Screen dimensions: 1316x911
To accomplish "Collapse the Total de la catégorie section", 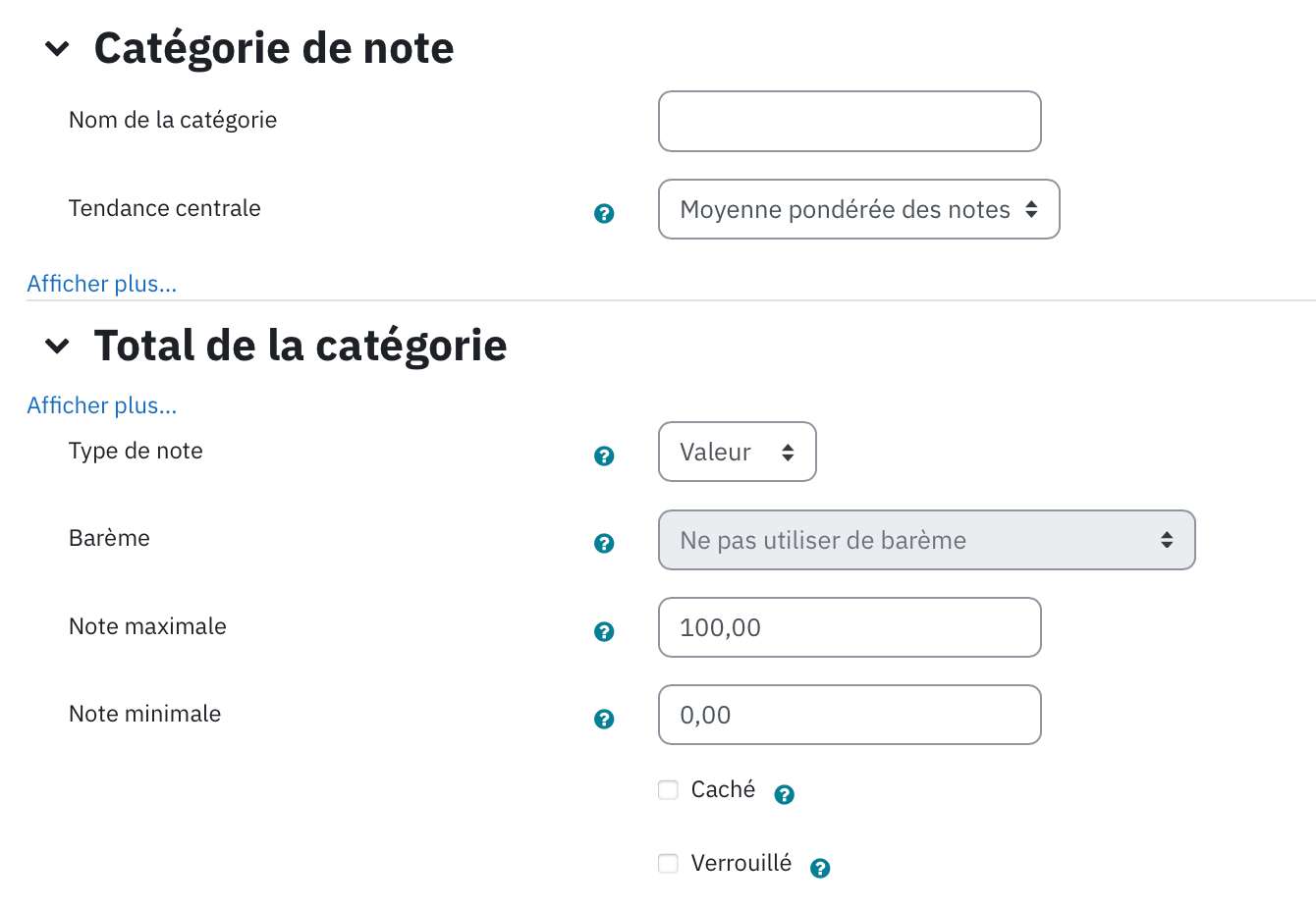I will coord(58,346).
